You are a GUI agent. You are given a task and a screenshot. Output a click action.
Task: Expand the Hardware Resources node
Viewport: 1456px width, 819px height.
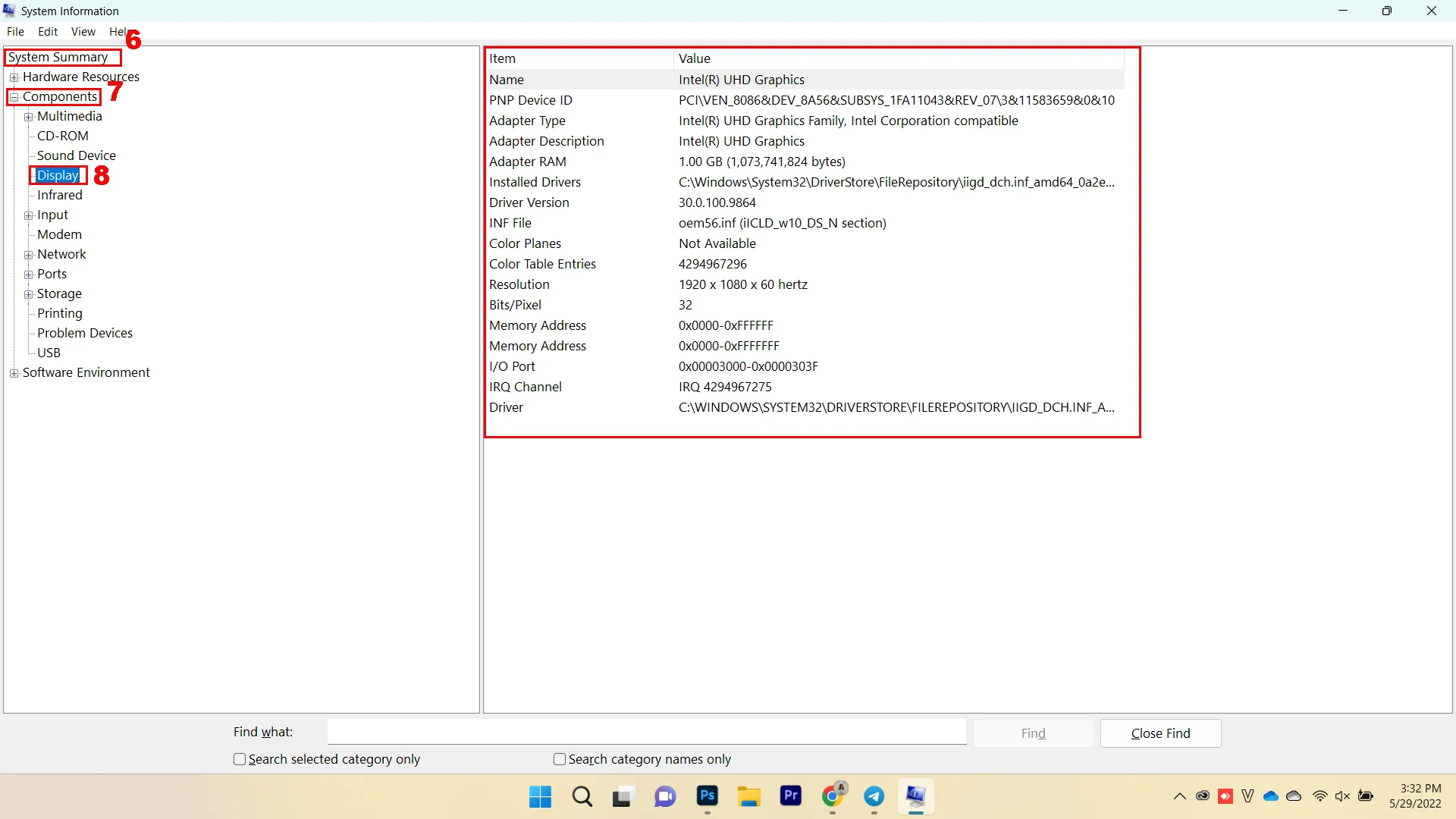14,77
